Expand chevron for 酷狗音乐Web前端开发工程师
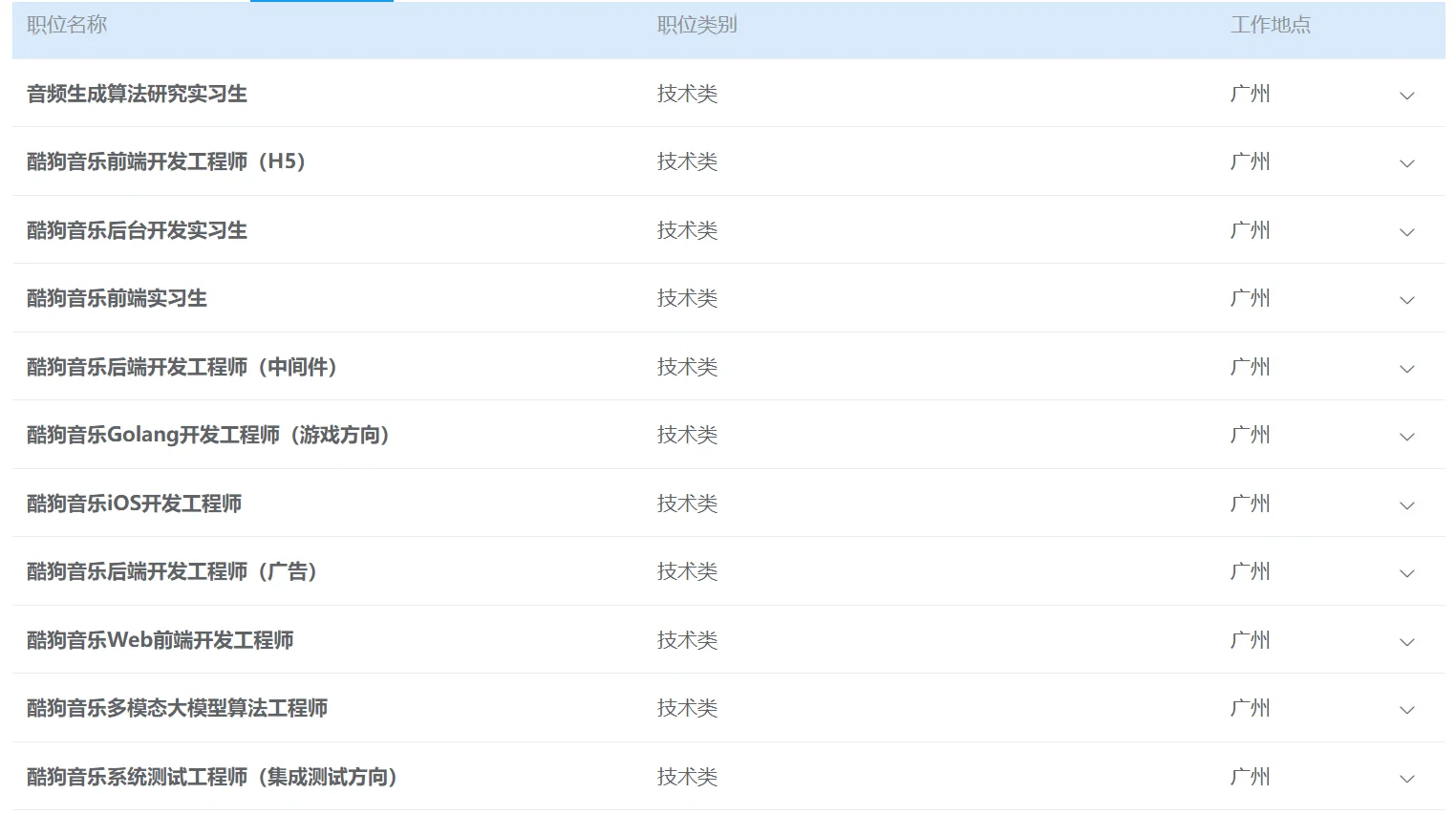The width and height of the screenshot is (1456, 815). point(1406,642)
